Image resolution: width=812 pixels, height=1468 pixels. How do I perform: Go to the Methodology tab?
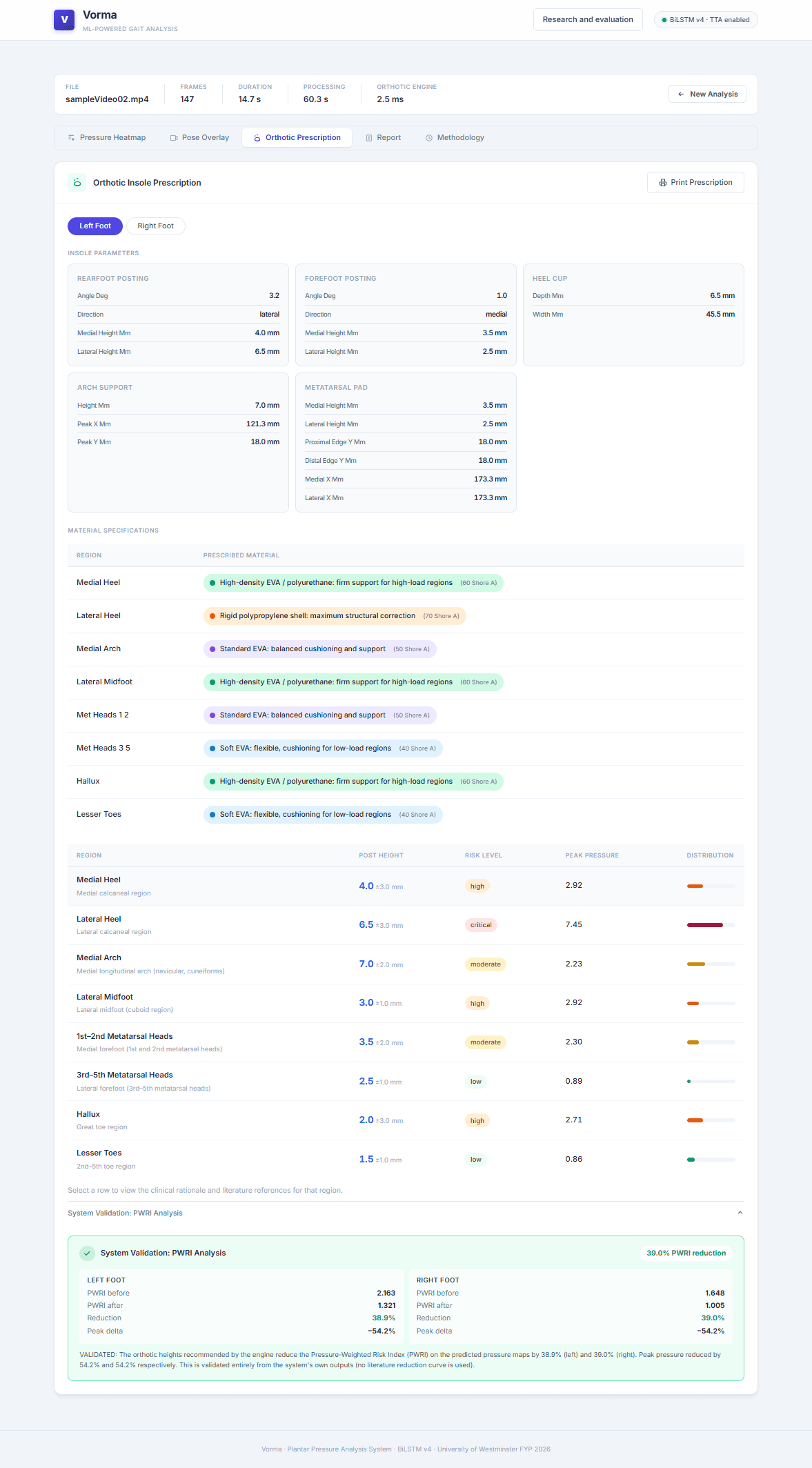(455, 138)
